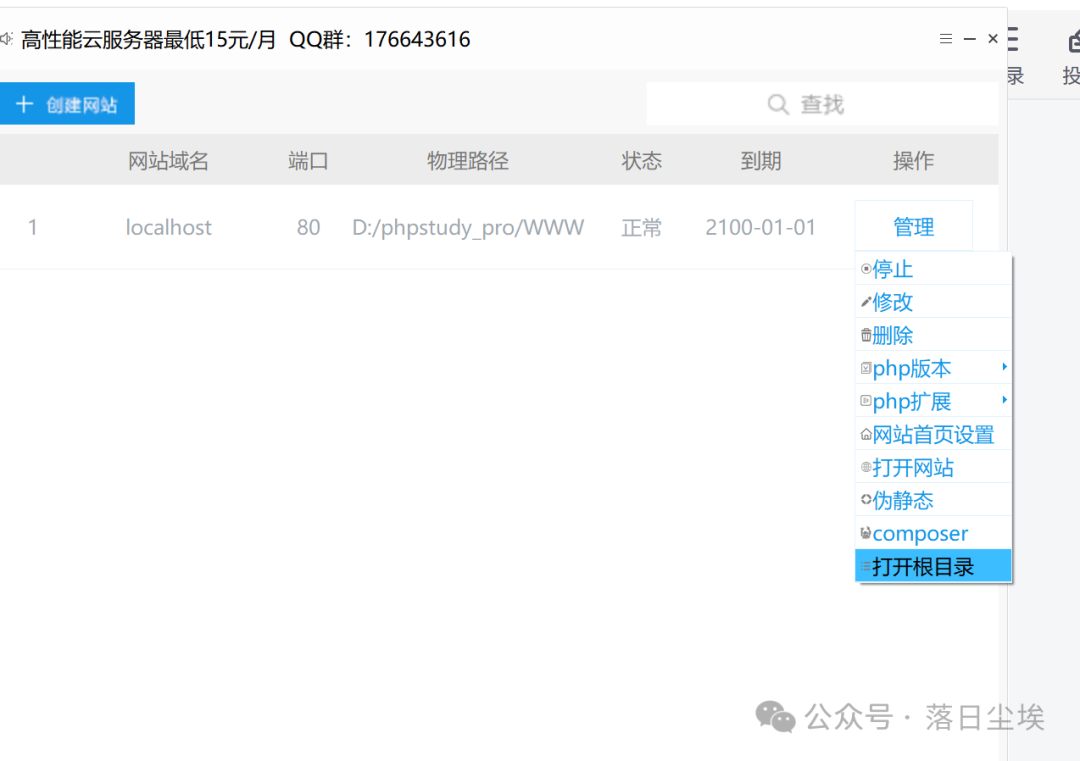
Task: Click the stop icon beside 停止
Action: (x=866, y=269)
